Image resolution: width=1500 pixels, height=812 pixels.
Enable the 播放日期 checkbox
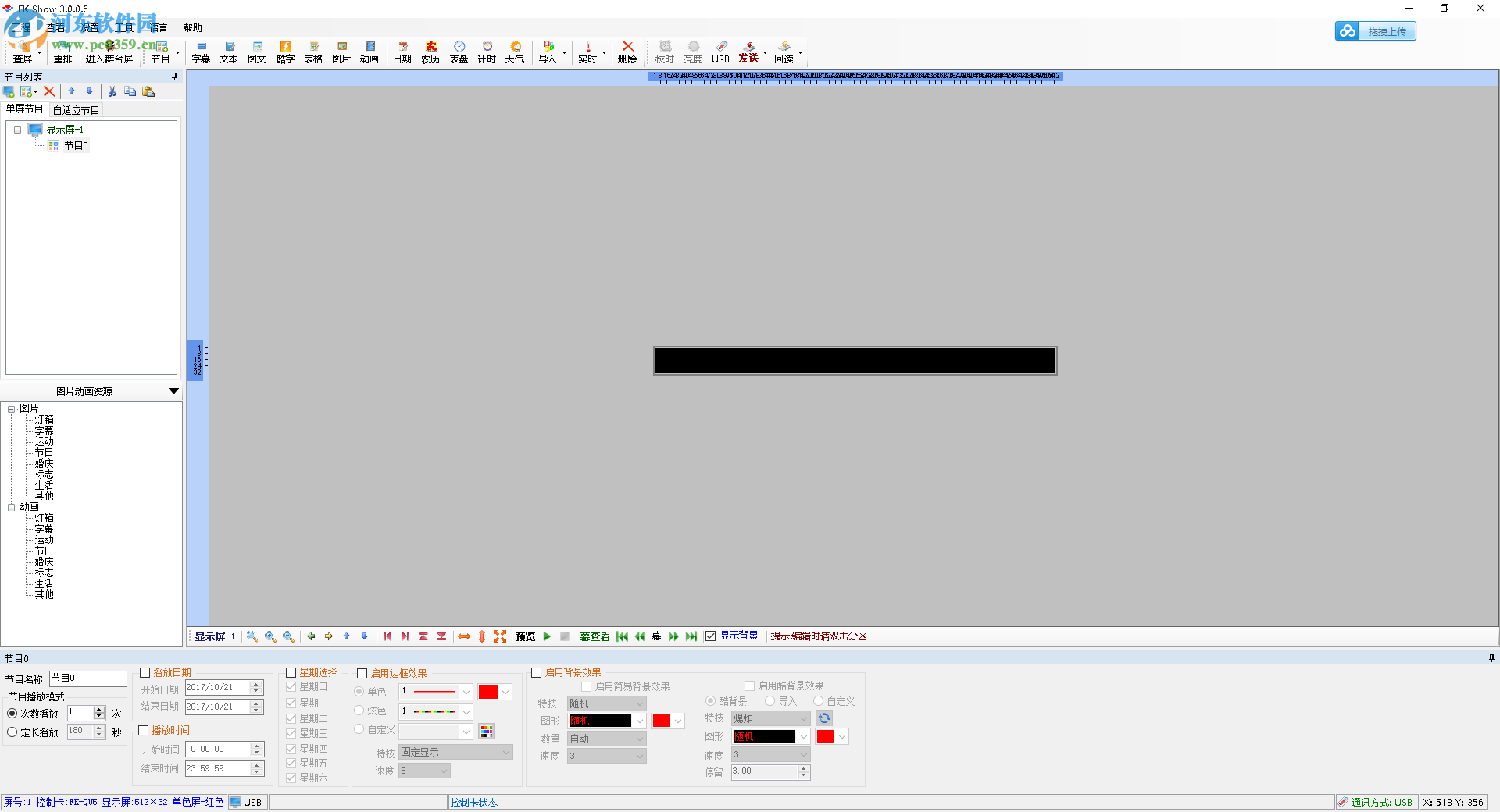[x=145, y=672]
